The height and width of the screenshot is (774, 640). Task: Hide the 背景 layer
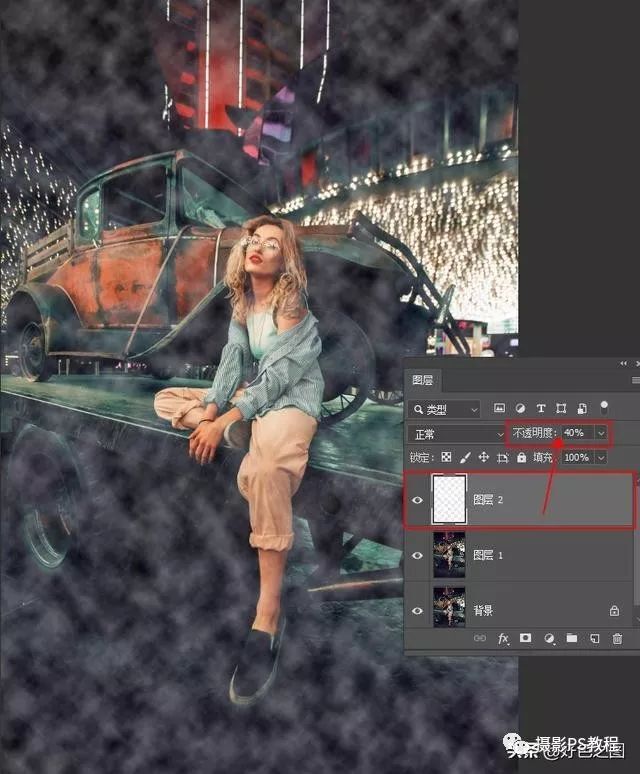point(417,609)
